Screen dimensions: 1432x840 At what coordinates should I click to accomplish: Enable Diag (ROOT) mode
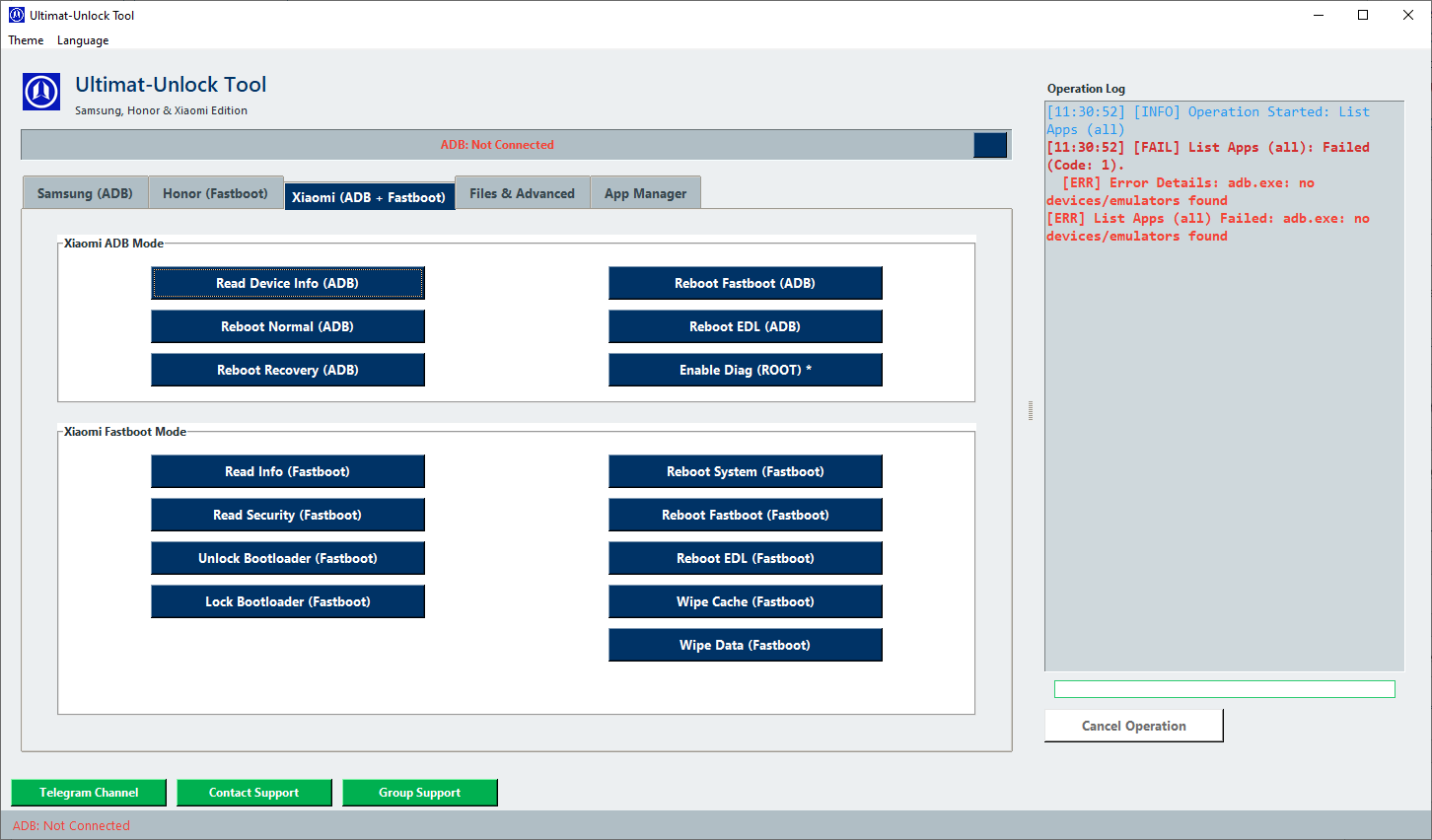pos(745,370)
